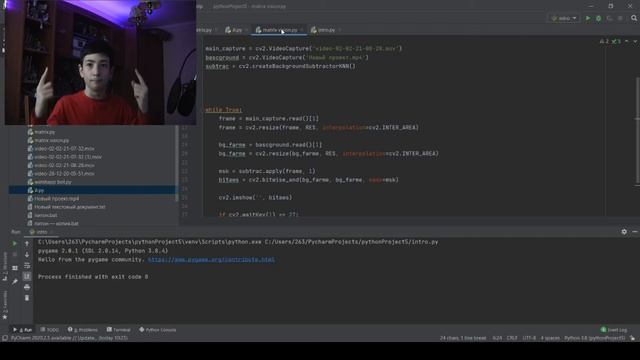Screen dimensions: 640x360
Task: Open the Python Console tool window
Action: coord(158,330)
